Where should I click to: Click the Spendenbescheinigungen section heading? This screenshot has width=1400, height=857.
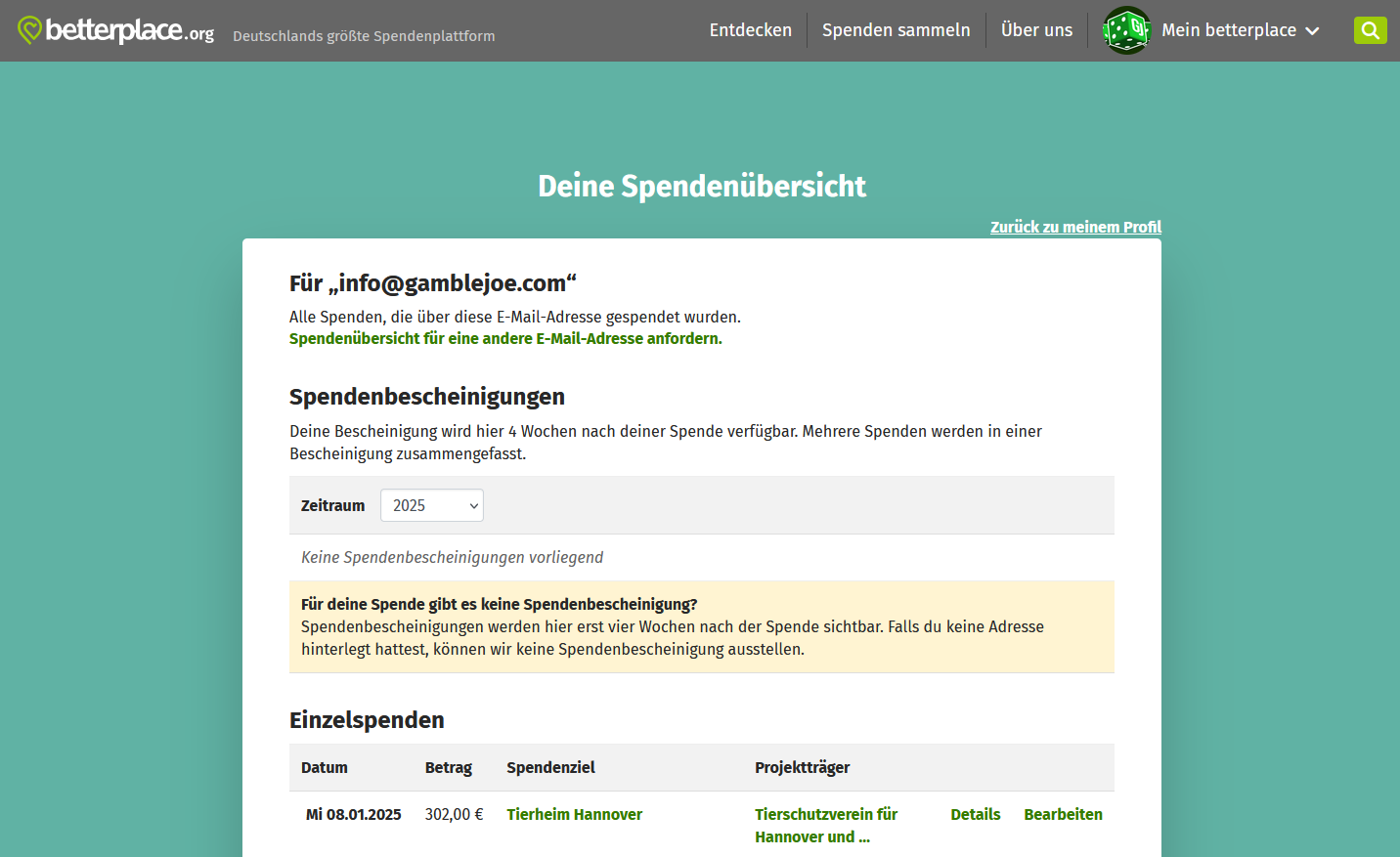(x=427, y=397)
